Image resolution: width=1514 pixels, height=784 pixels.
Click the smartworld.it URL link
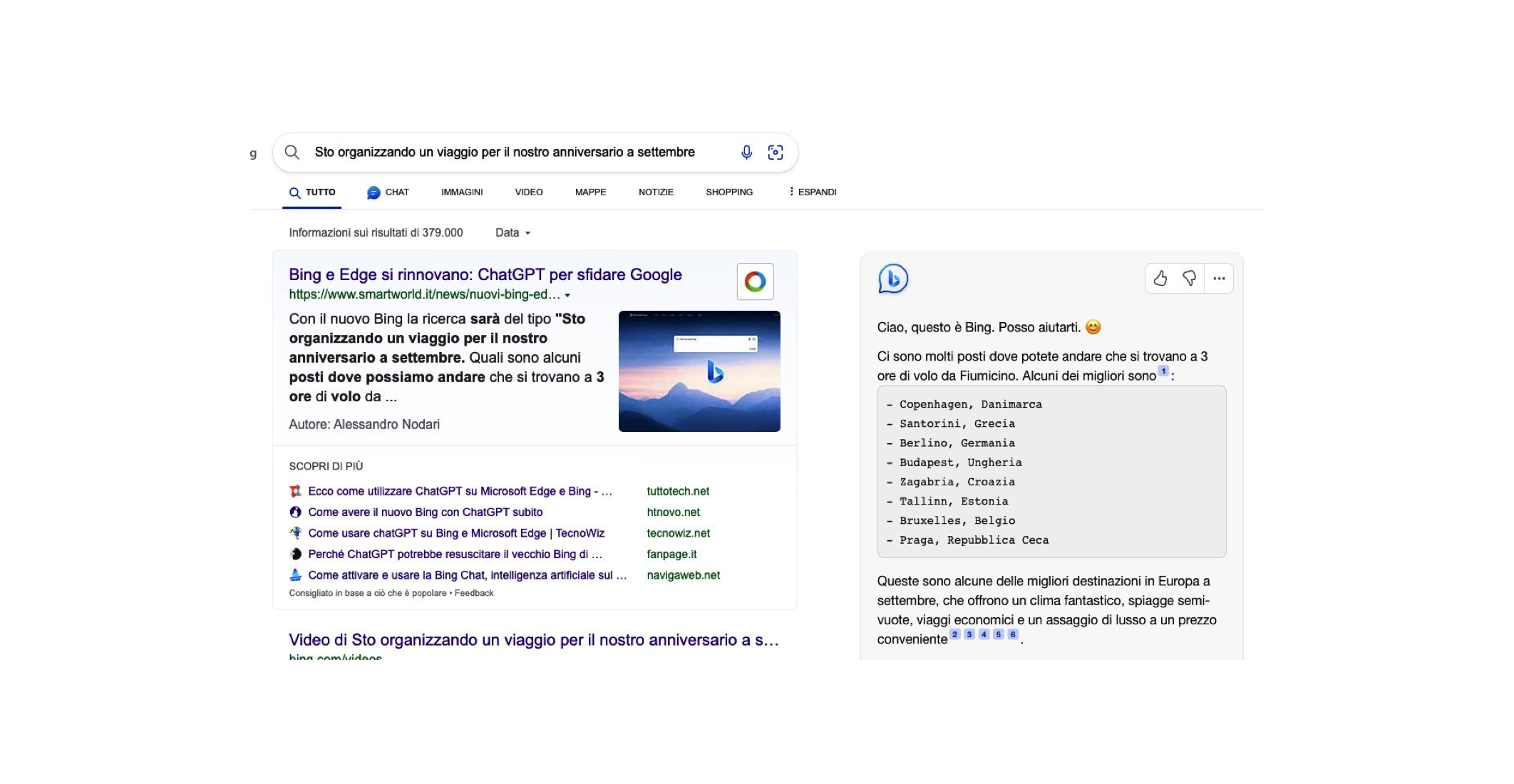[424, 294]
